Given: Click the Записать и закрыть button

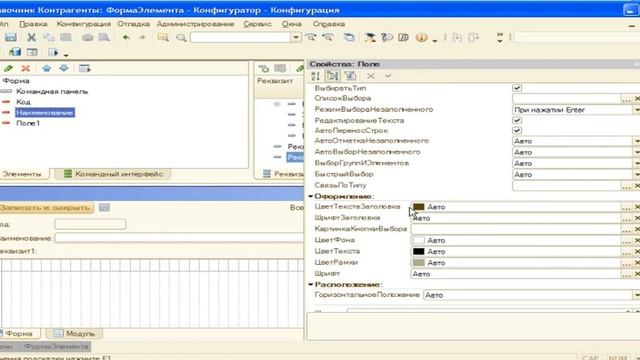Looking at the screenshot, I should 46,208.
